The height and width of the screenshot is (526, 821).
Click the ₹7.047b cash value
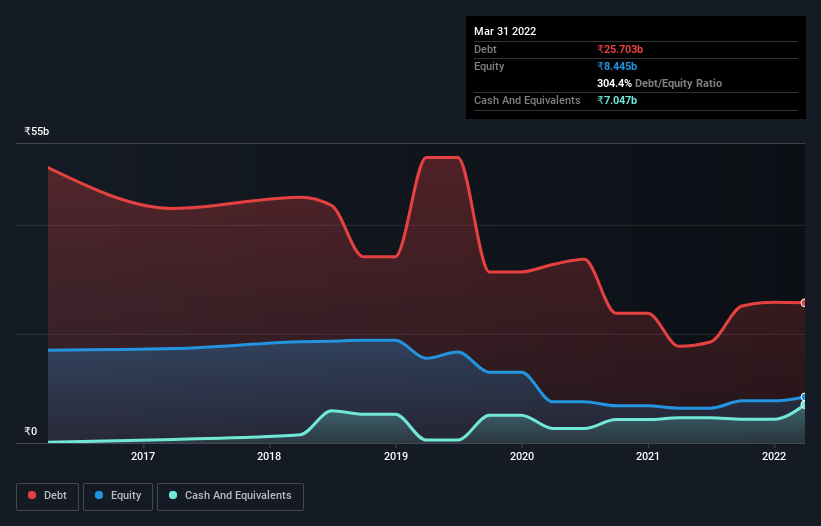(617, 100)
